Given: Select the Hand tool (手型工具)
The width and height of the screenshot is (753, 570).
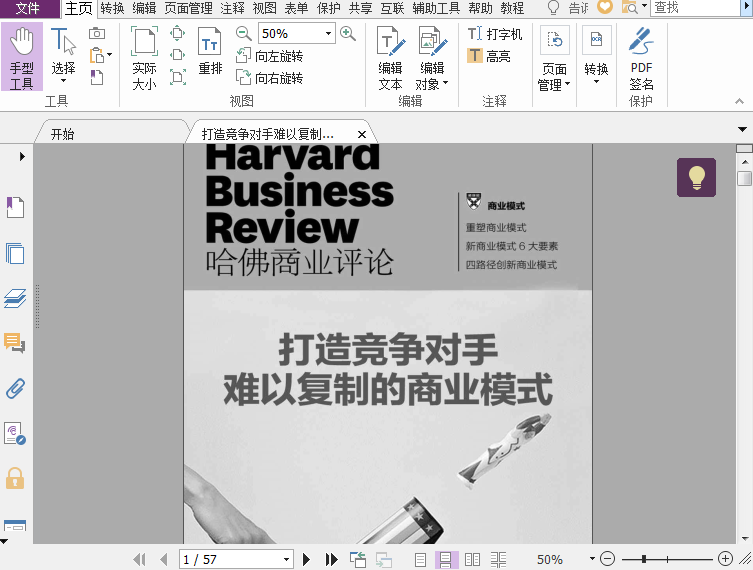Looking at the screenshot, I should click(x=22, y=57).
